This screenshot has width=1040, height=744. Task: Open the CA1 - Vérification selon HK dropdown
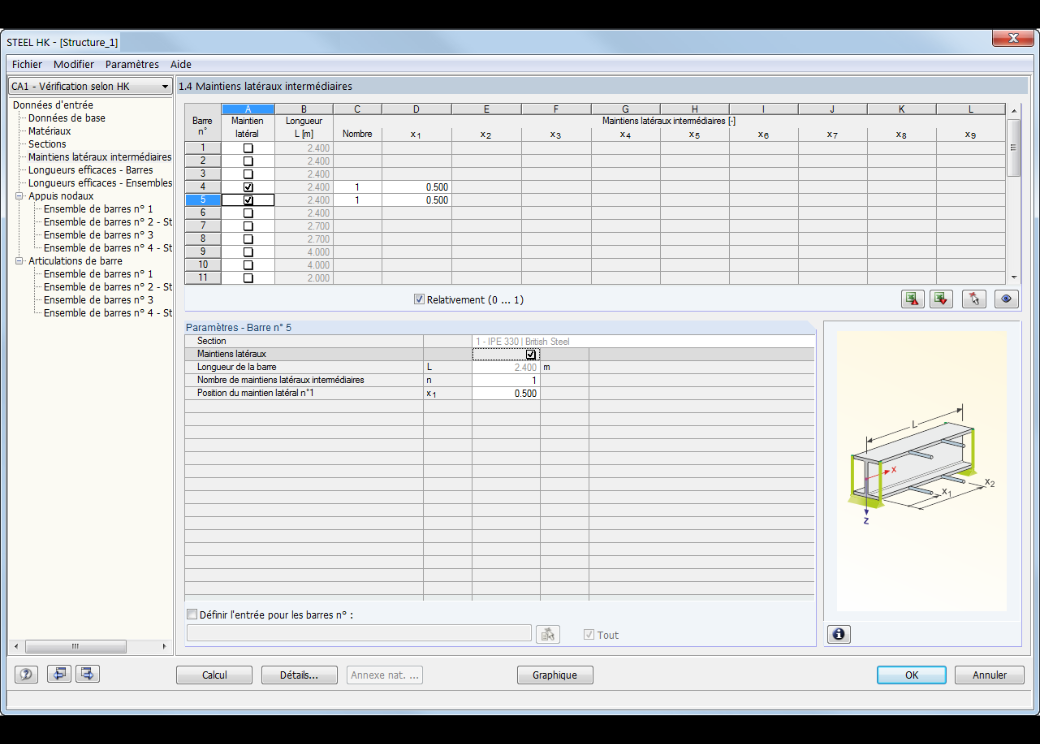point(90,86)
